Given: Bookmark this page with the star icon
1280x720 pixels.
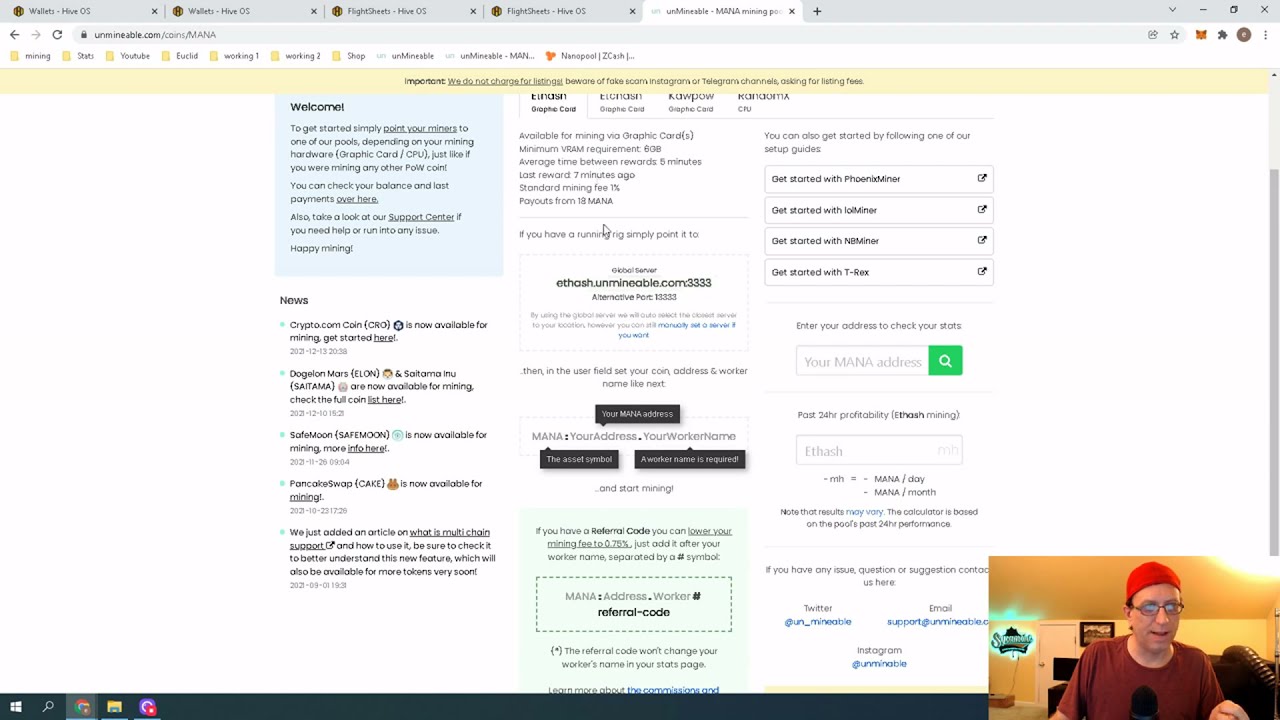Looking at the screenshot, I should click(1174, 35).
